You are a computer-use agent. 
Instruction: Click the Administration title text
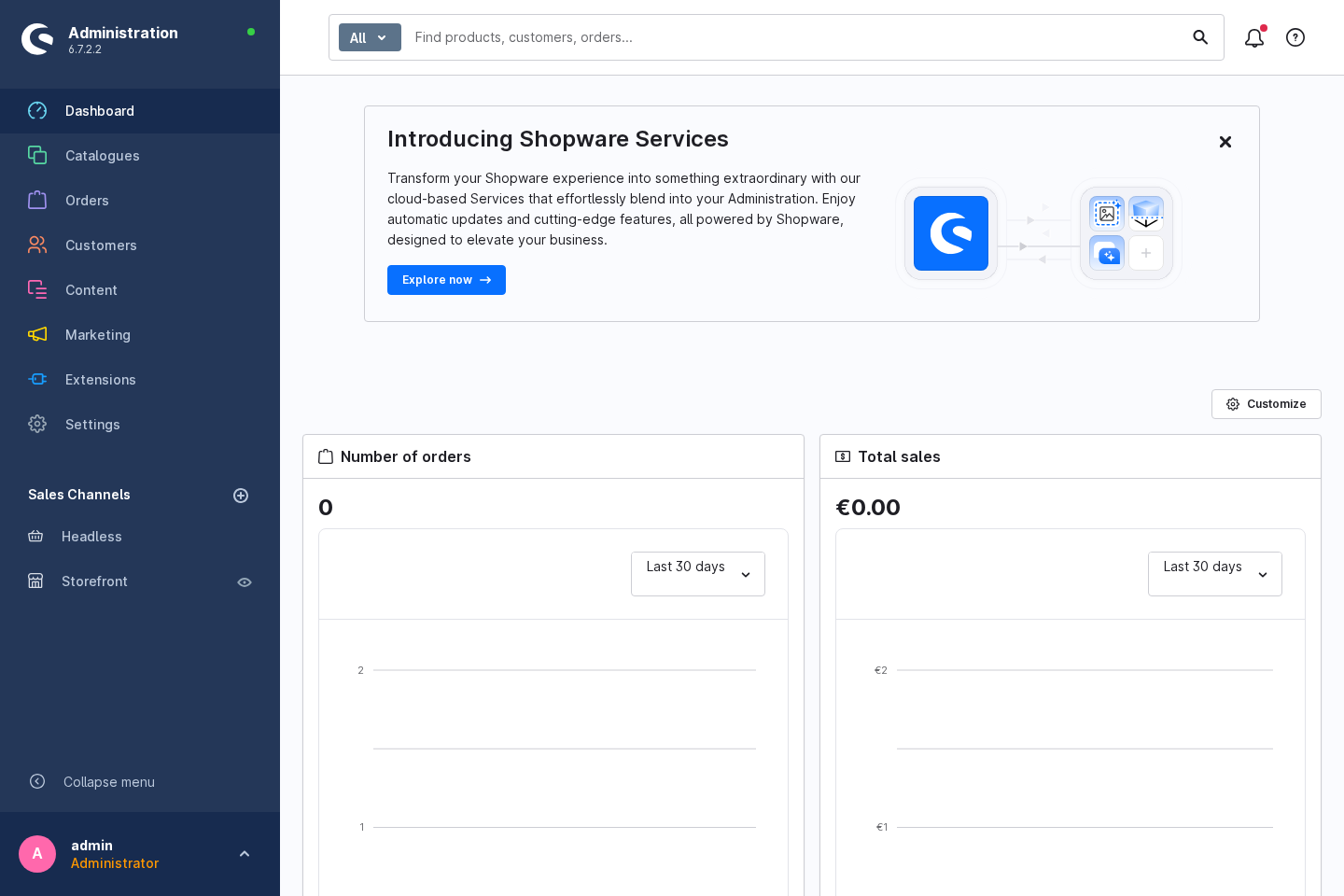coord(123,33)
